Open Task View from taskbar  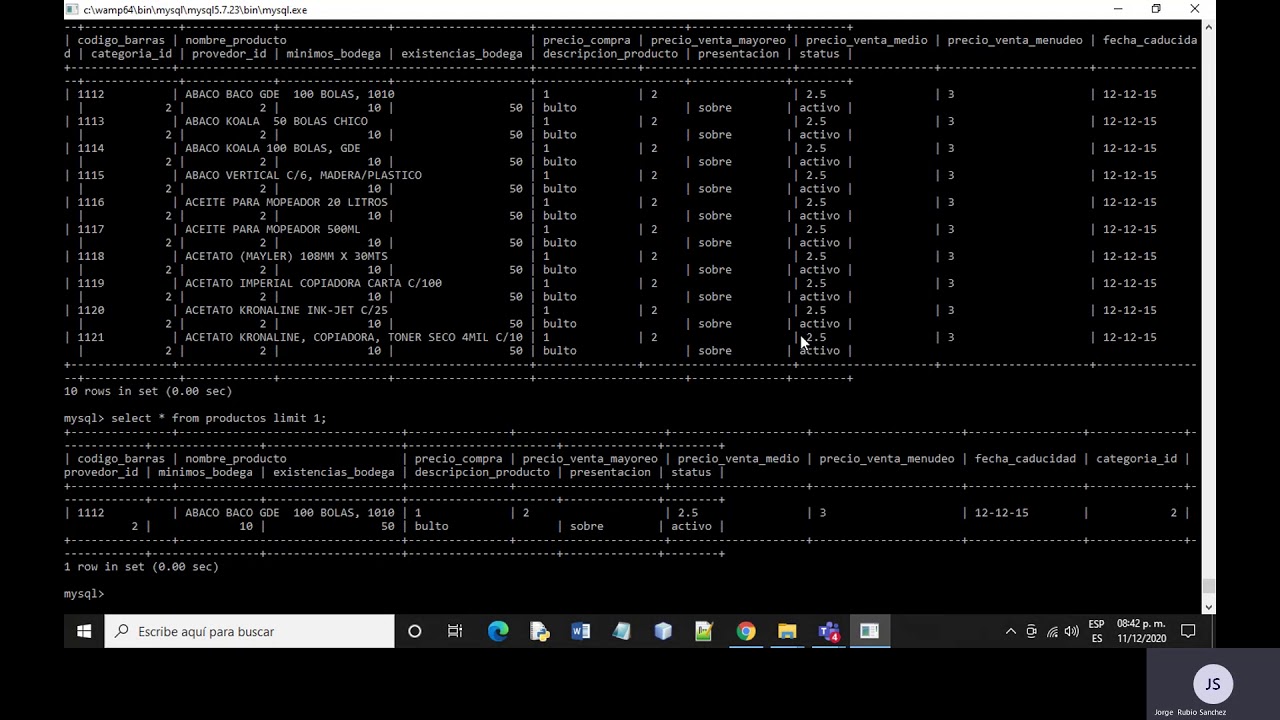pos(455,631)
